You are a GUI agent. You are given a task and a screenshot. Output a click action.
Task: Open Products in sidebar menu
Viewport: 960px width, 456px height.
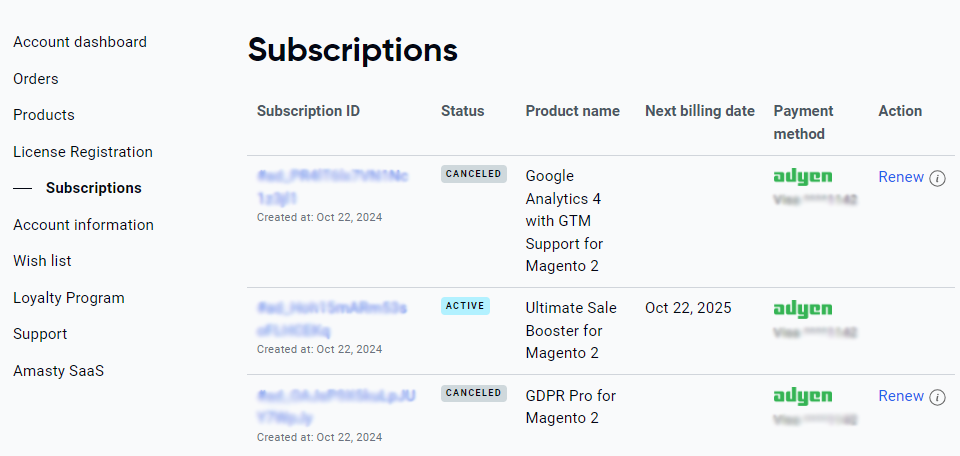point(44,115)
